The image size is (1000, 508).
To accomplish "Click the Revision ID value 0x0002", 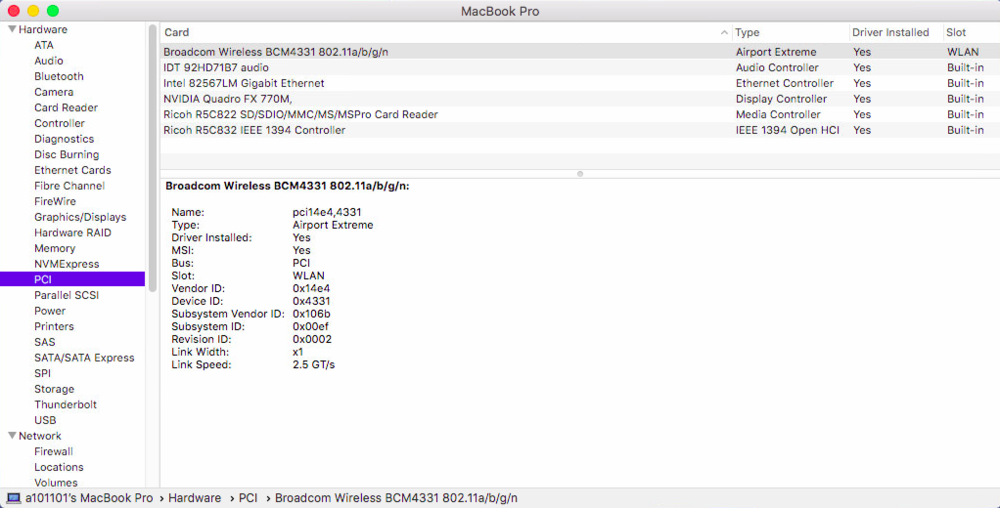I will pos(312,339).
